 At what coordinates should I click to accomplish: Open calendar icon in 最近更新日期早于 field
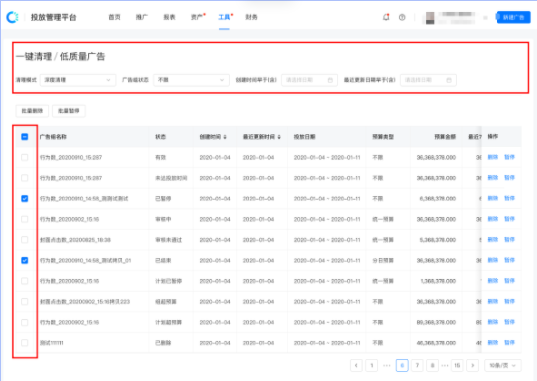[449, 80]
